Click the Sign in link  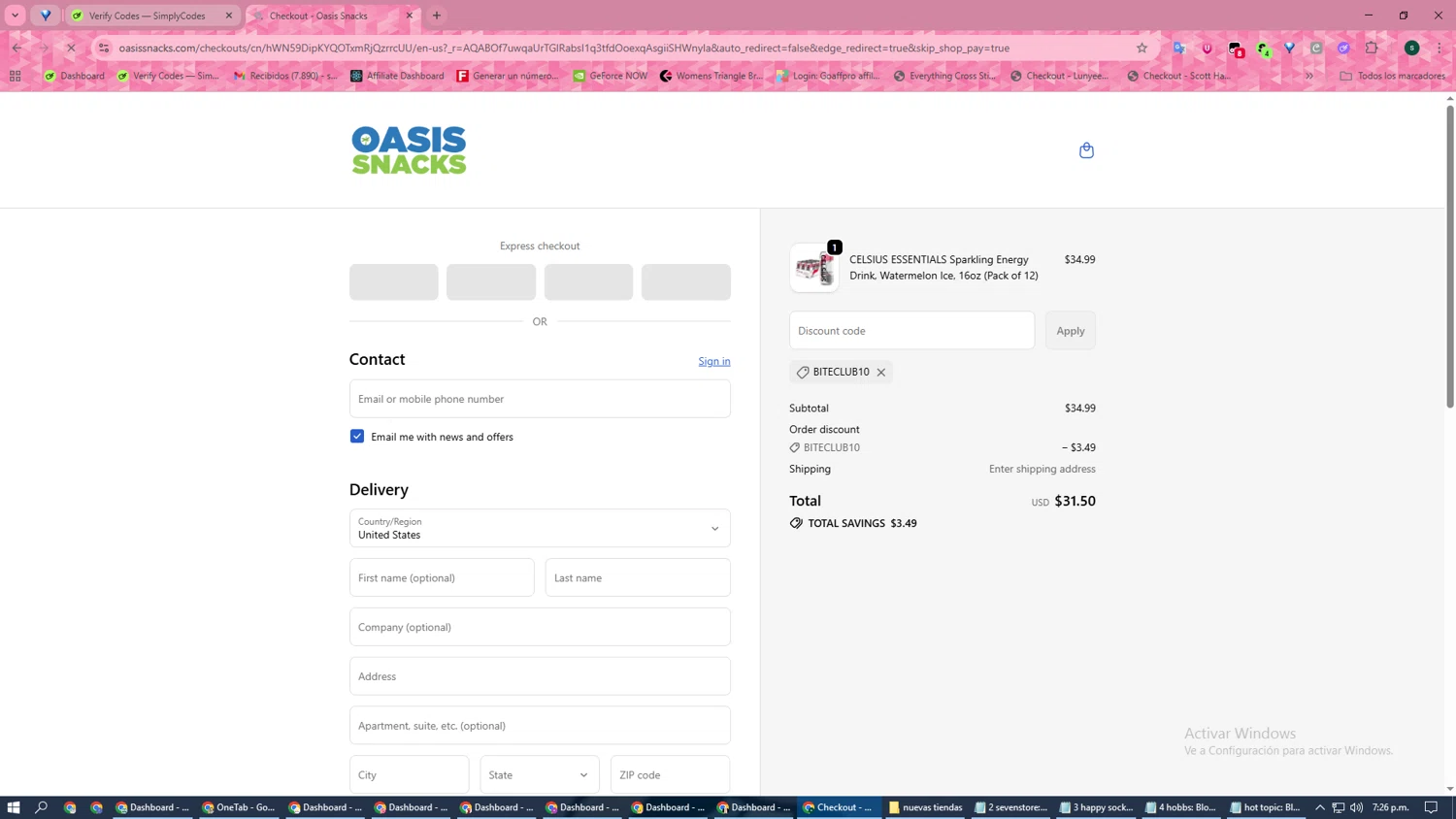(714, 361)
